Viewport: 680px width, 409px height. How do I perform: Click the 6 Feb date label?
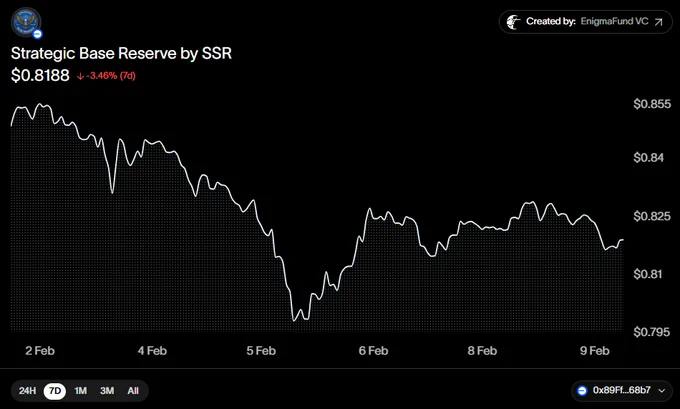click(373, 351)
